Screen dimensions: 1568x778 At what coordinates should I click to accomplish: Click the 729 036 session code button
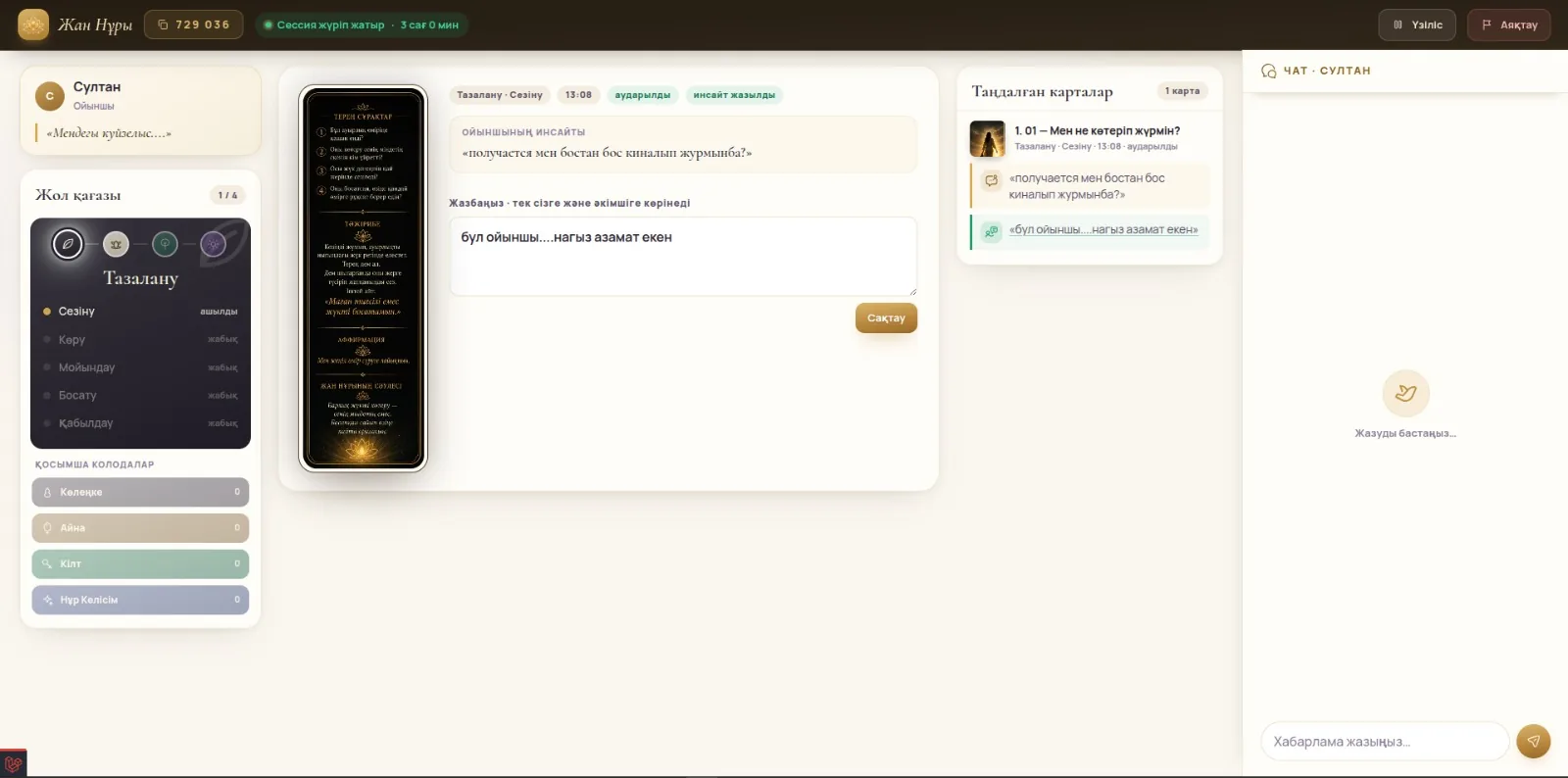pos(194,24)
